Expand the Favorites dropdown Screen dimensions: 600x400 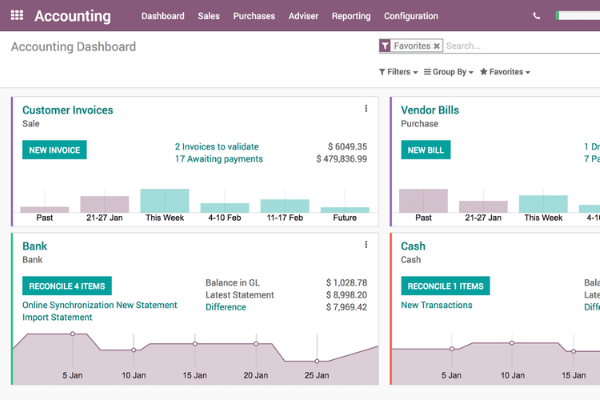505,72
